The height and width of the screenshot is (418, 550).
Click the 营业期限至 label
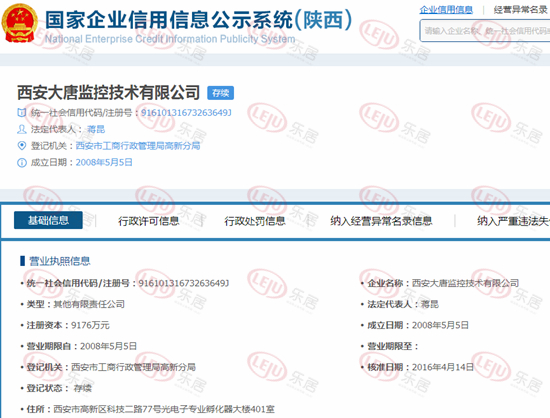point(393,346)
